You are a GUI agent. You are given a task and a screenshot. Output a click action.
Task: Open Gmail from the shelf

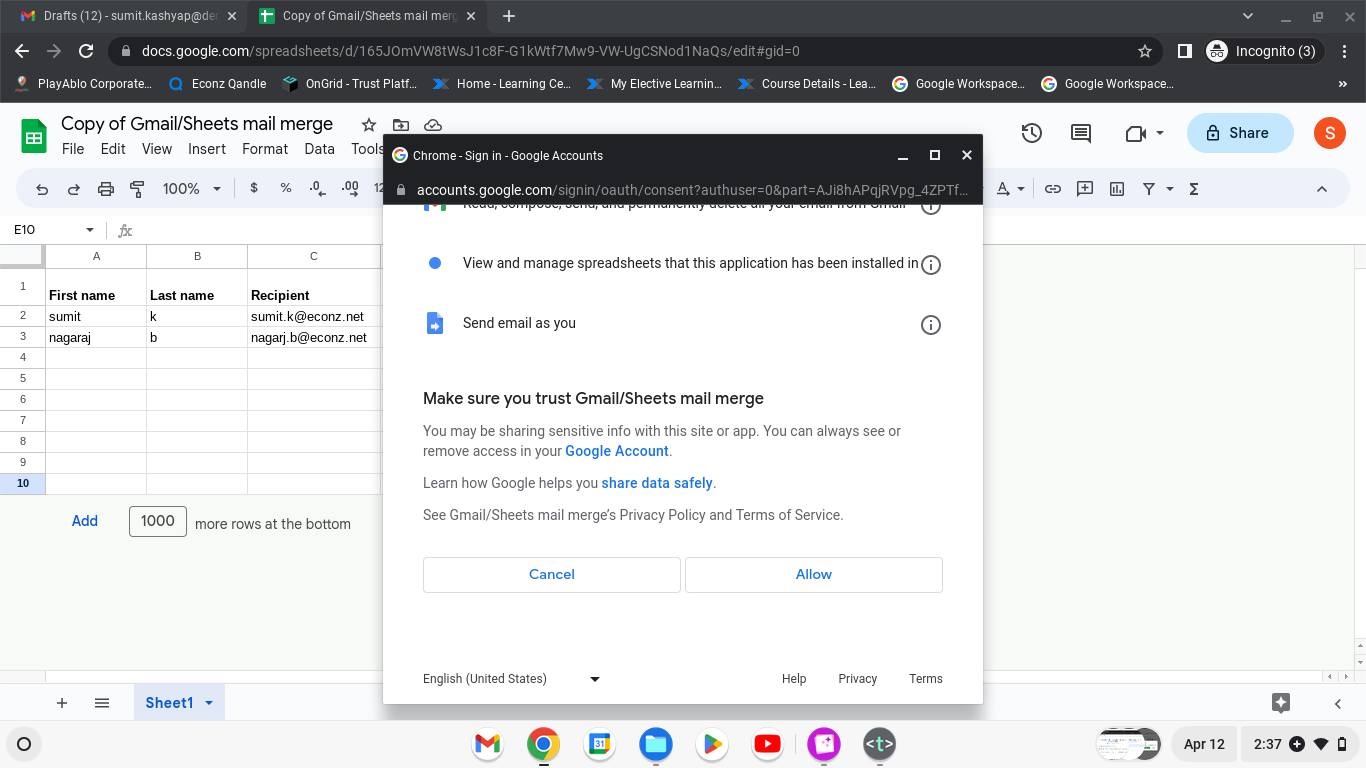(x=487, y=744)
